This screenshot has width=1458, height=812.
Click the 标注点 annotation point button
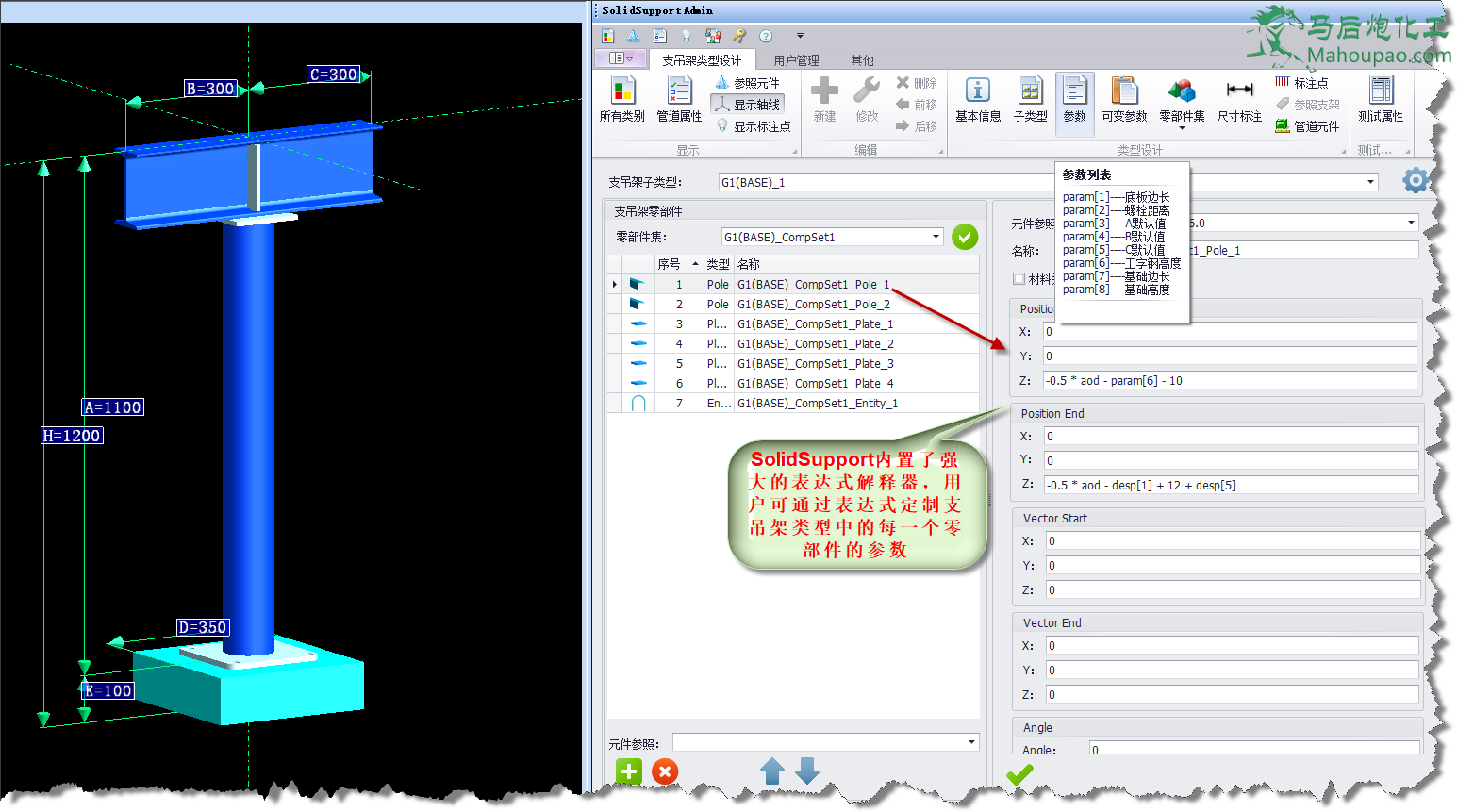(x=1301, y=83)
